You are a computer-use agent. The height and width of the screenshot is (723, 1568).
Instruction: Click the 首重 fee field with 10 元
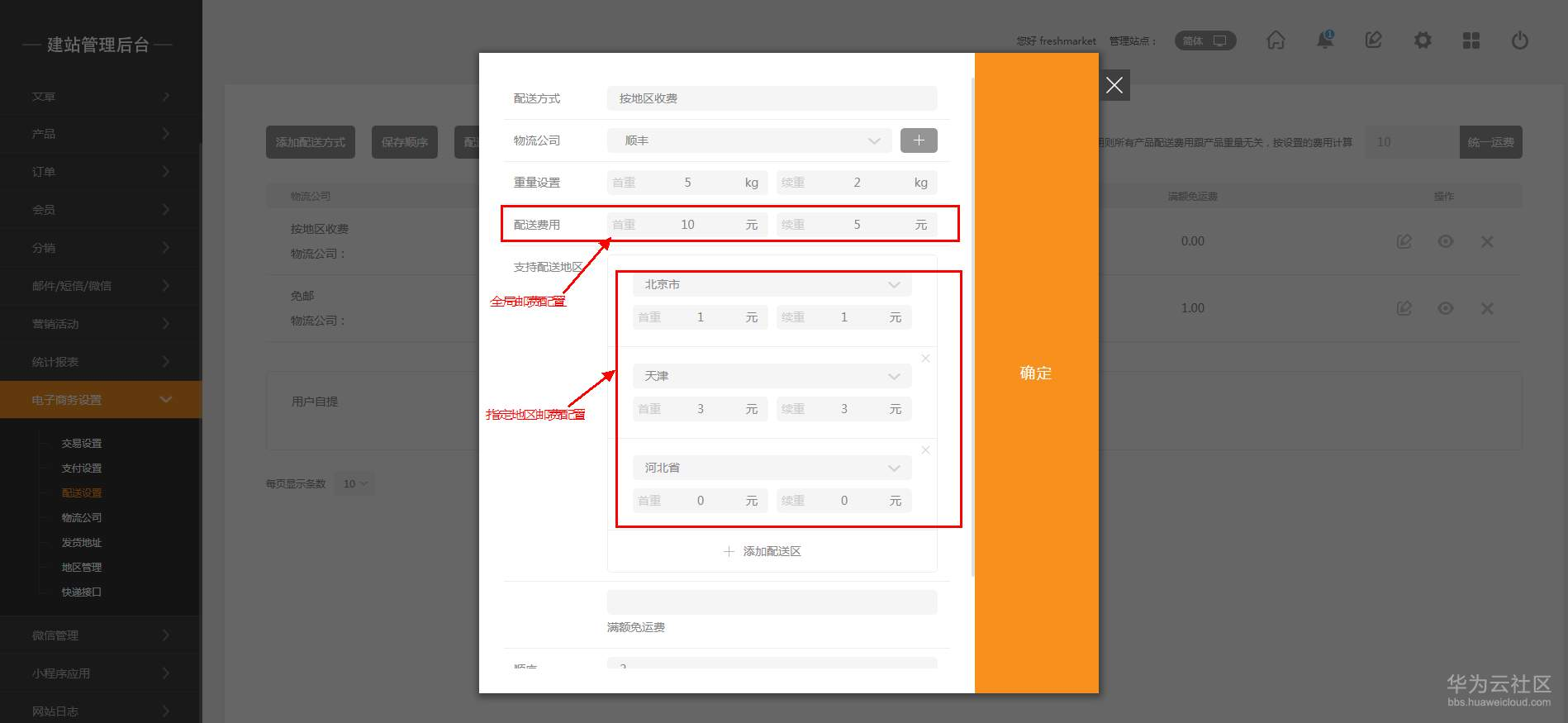click(687, 225)
